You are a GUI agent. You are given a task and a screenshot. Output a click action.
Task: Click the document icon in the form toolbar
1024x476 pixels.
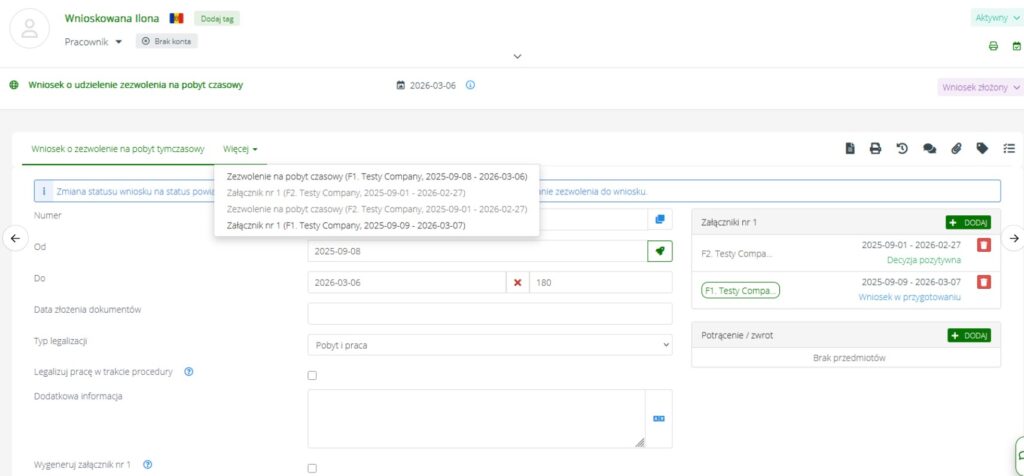point(850,149)
